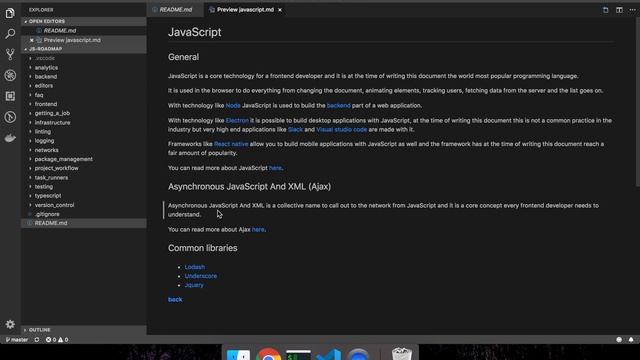Viewport: 640px width, 360px height.
Task: Open the GitLens clock icon in activity bar
Action: [10, 117]
